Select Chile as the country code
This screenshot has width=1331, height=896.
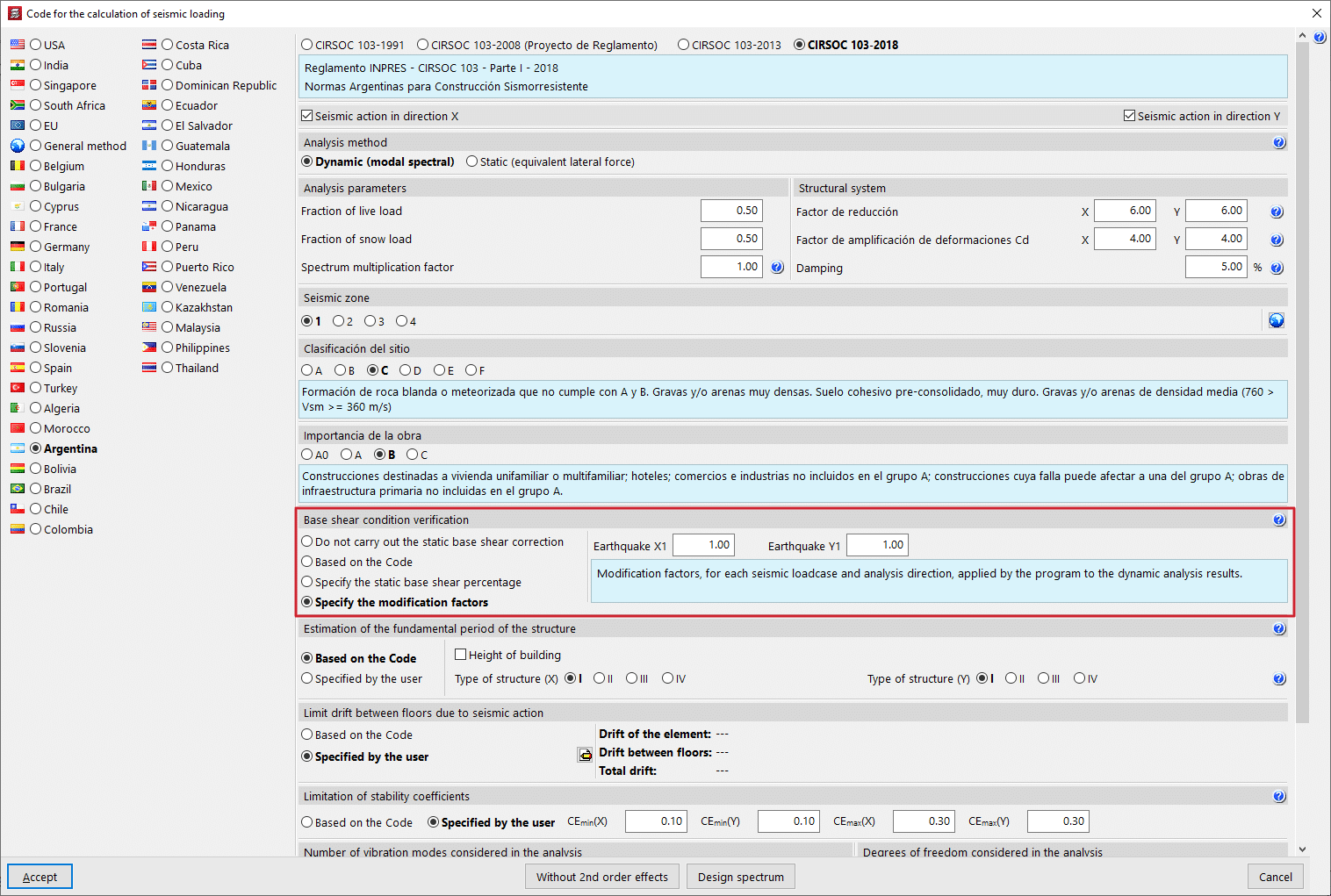pyautogui.click(x=36, y=509)
